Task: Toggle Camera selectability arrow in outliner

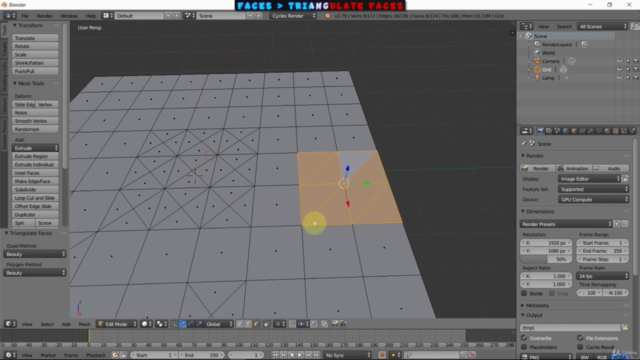Action: click(x=628, y=61)
